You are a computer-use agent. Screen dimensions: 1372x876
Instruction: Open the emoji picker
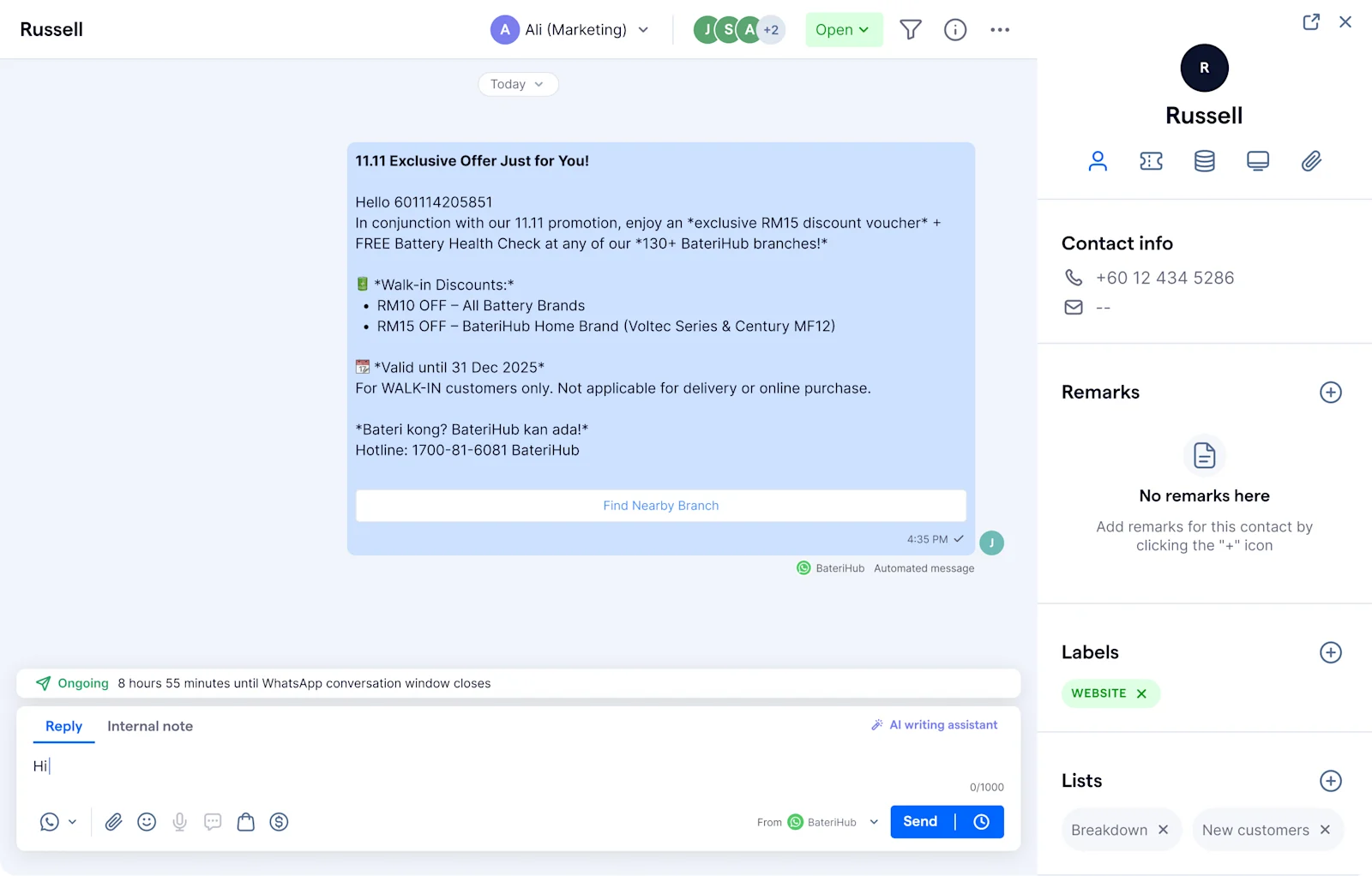(147, 822)
